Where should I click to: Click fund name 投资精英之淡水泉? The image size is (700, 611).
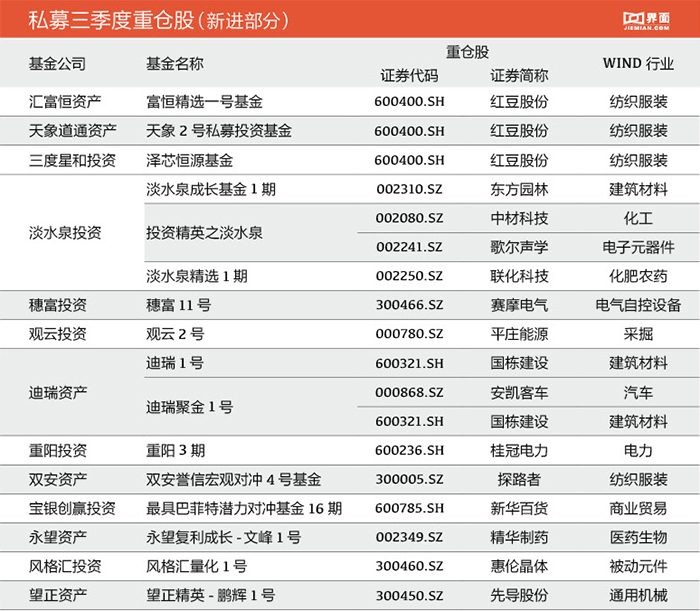point(204,233)
